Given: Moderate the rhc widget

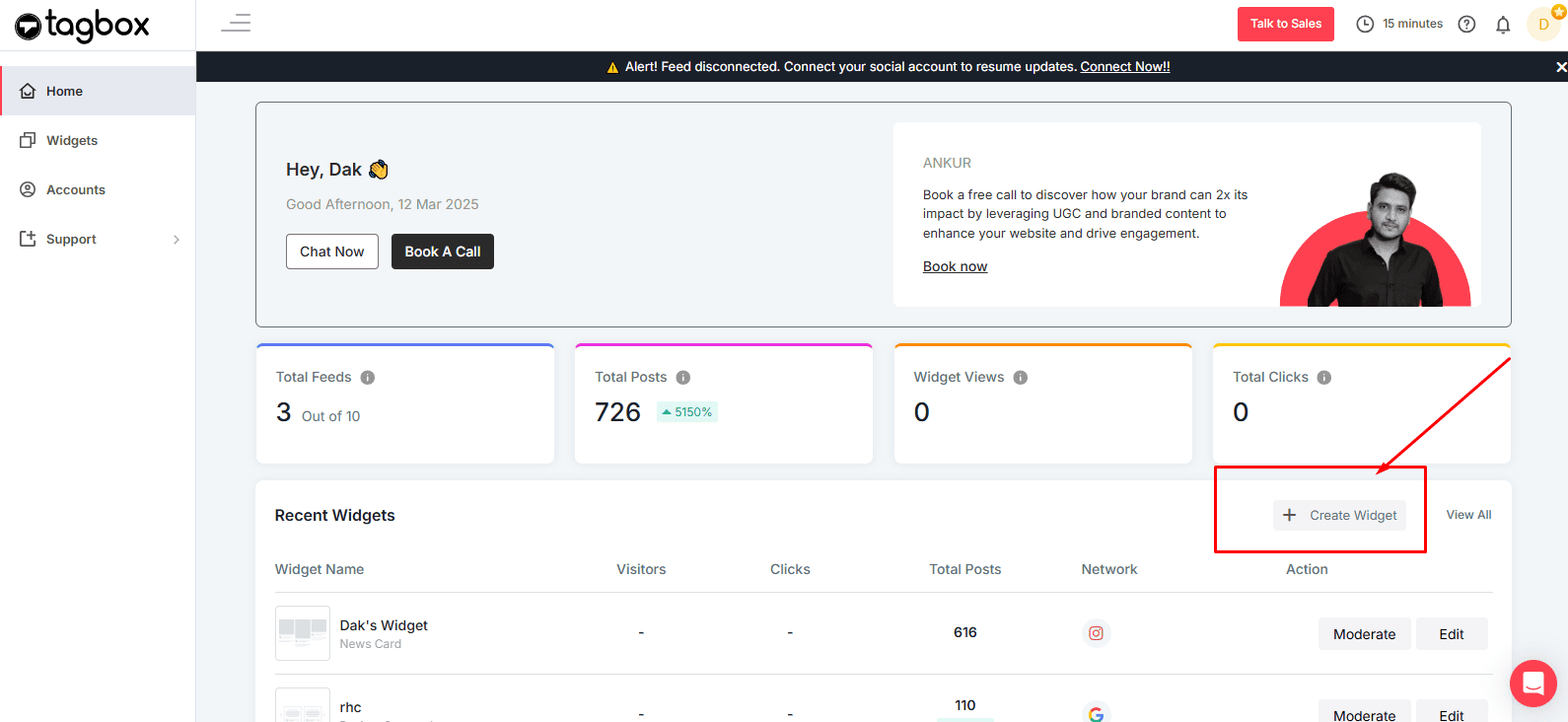Looking at the screenshot, I should [1365, 712].
